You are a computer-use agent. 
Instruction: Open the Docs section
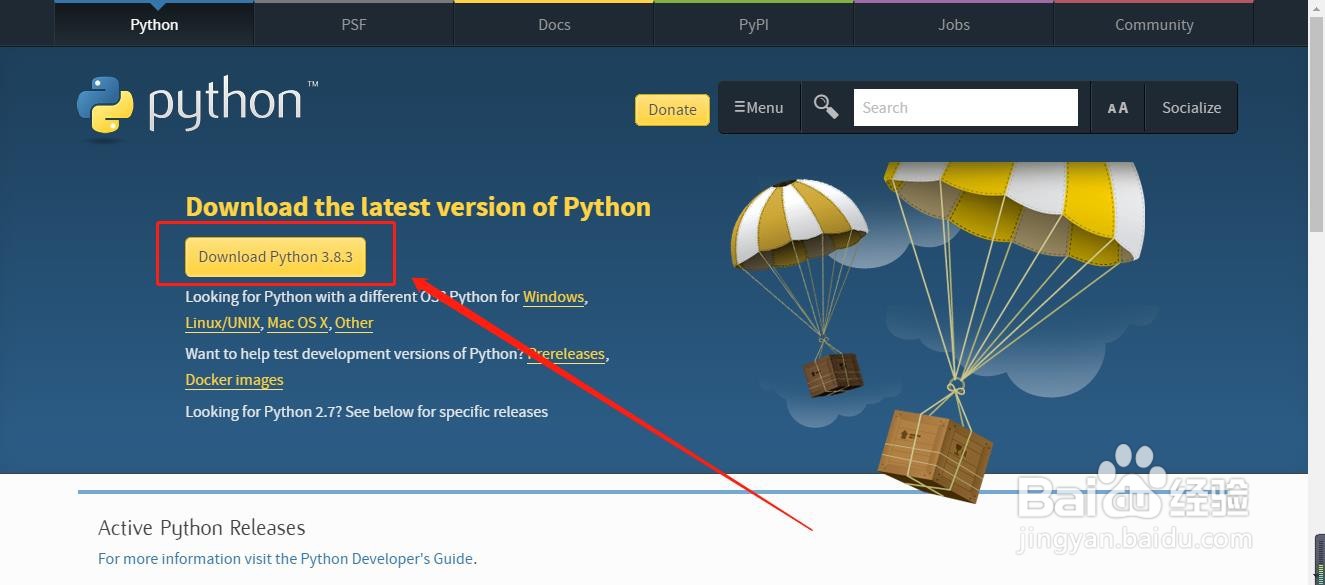click(x=554, y=24)
